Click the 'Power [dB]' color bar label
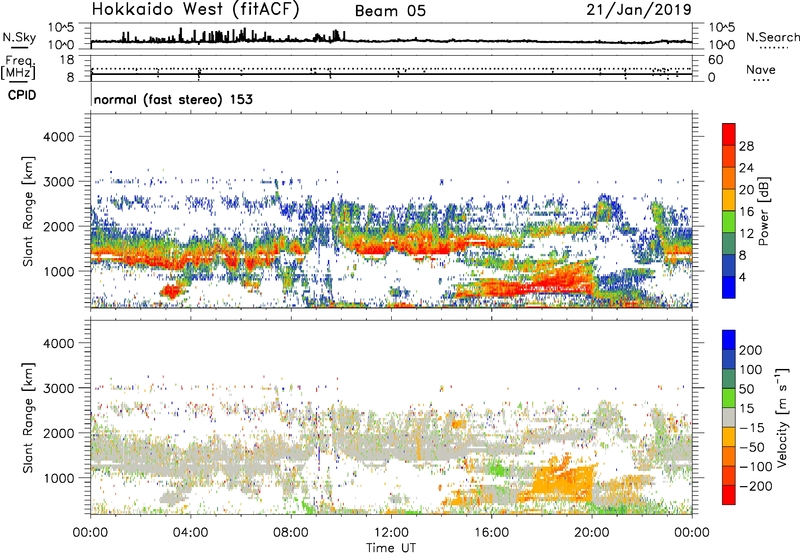Viewport: 800px width, 554px height. point(763,211)
